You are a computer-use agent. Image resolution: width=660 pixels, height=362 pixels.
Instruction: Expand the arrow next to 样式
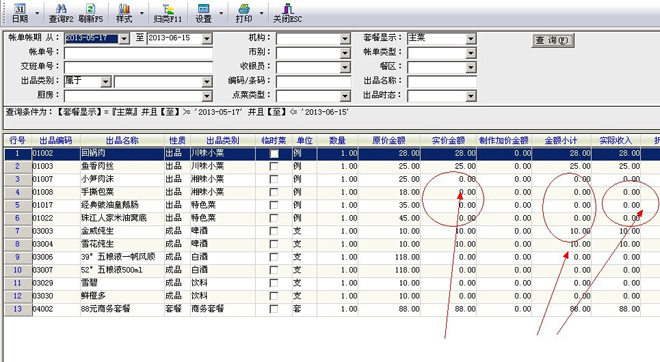141,13
